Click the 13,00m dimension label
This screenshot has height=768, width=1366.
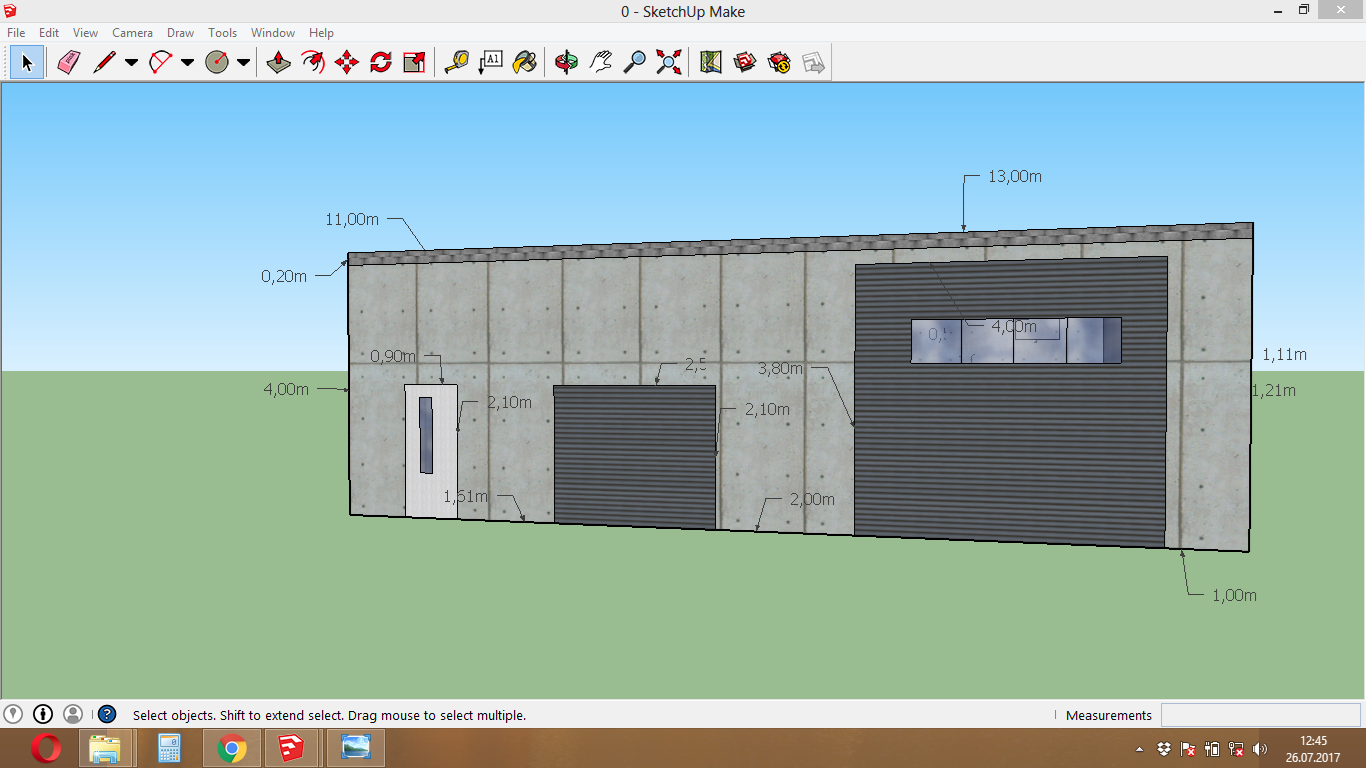click(x=1015, y=177)
